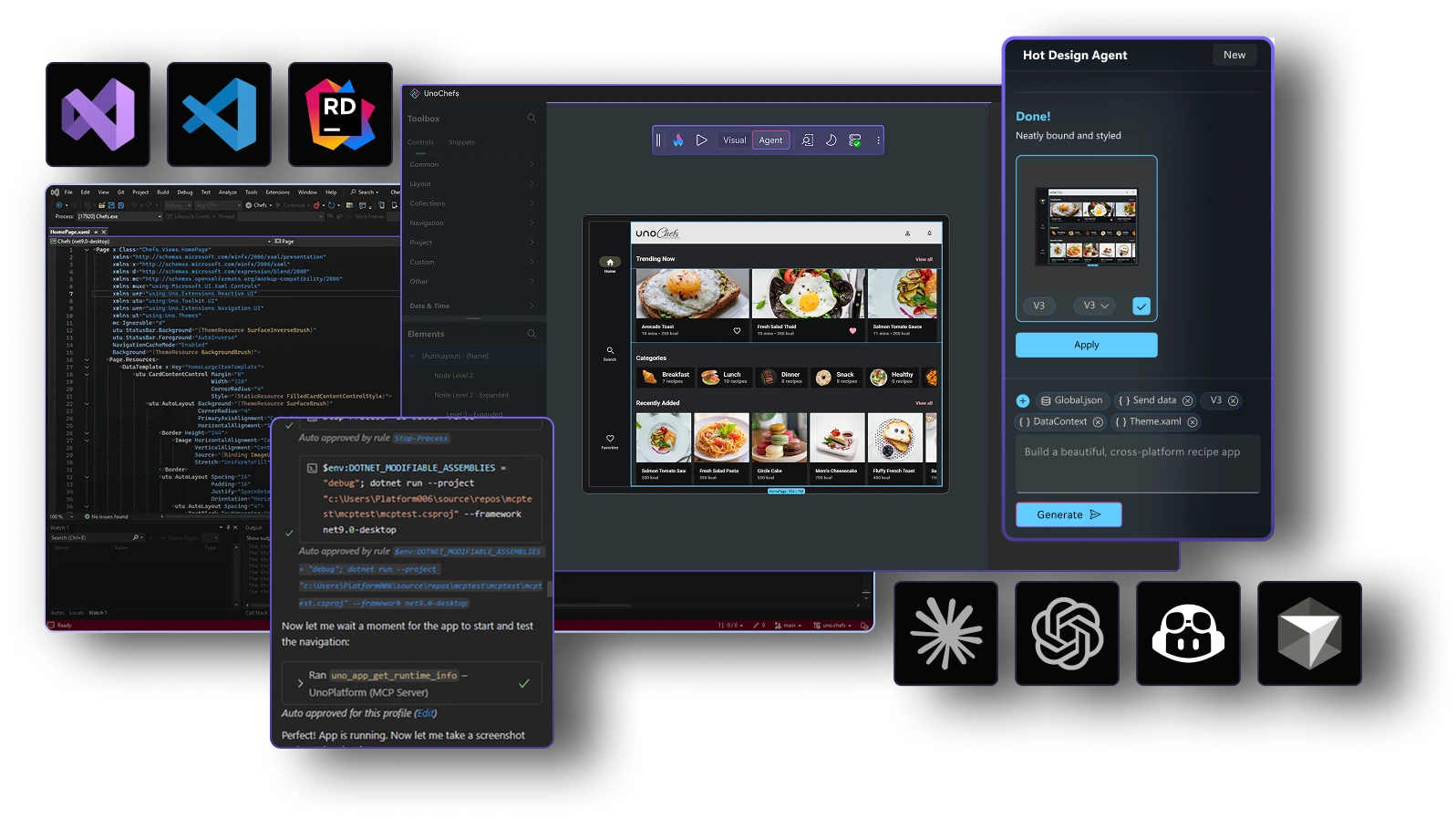Toggle the dark theme moon icon
Viewport: 1456px width, 819px height.
(831, 140)
